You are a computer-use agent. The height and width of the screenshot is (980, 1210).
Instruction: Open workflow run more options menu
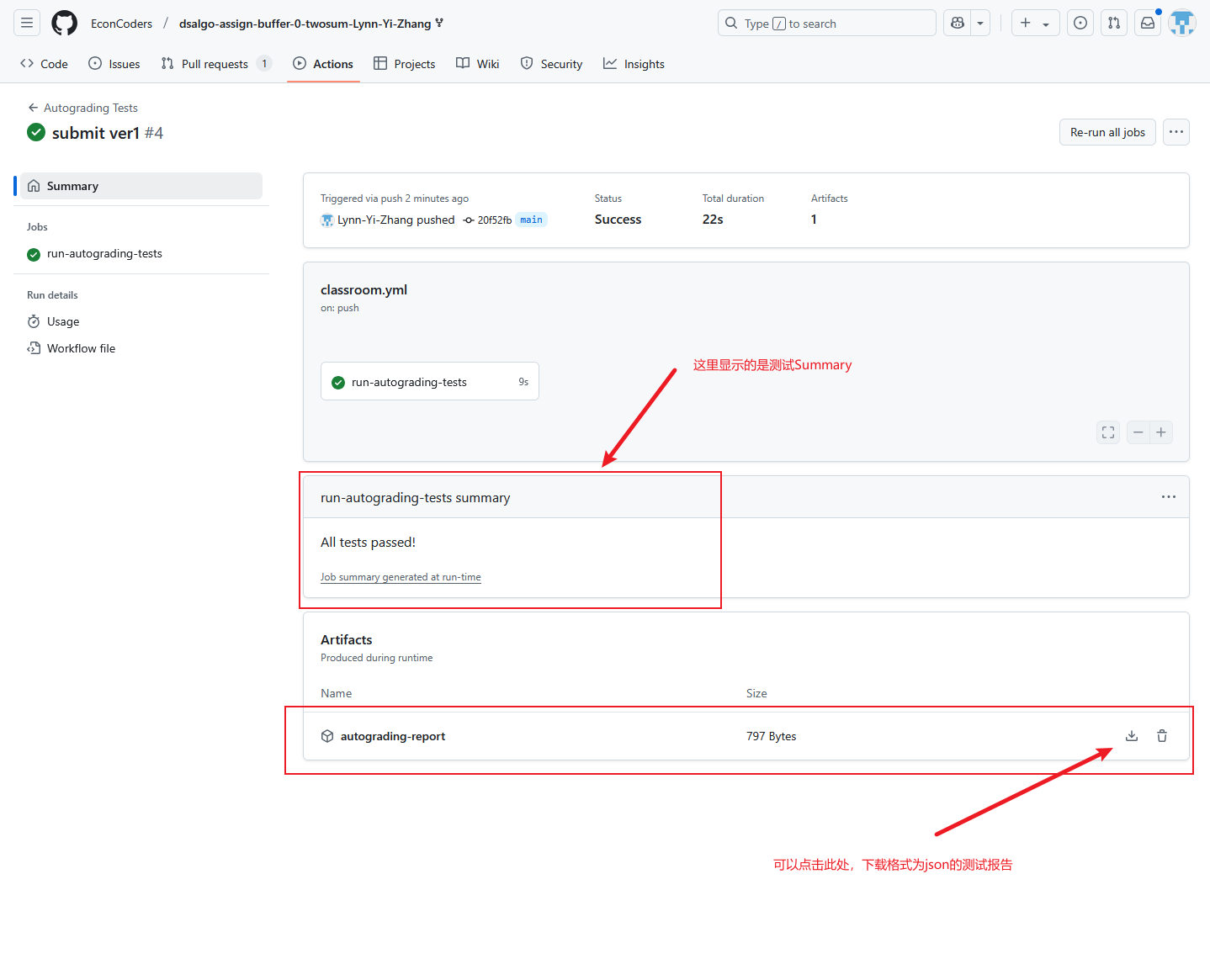click(x=1176, y=132)
